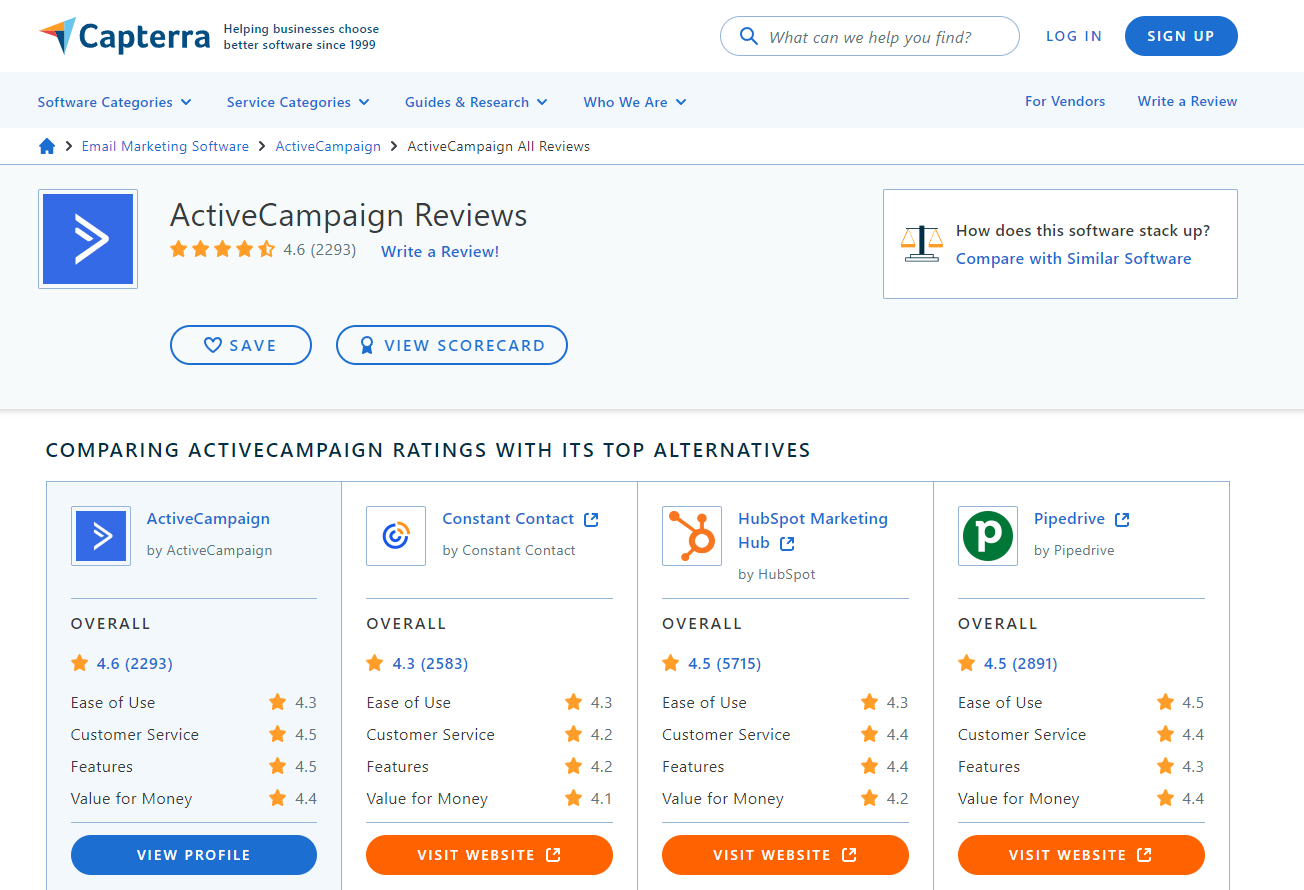This screenshot has width=1304, height=890.
Task: Click the SIGN UP button
Action: point(1181,36)
